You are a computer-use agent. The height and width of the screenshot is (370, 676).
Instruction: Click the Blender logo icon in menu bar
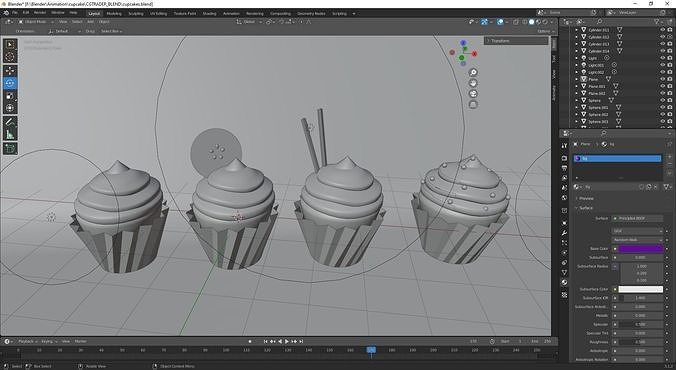(6, 13)
